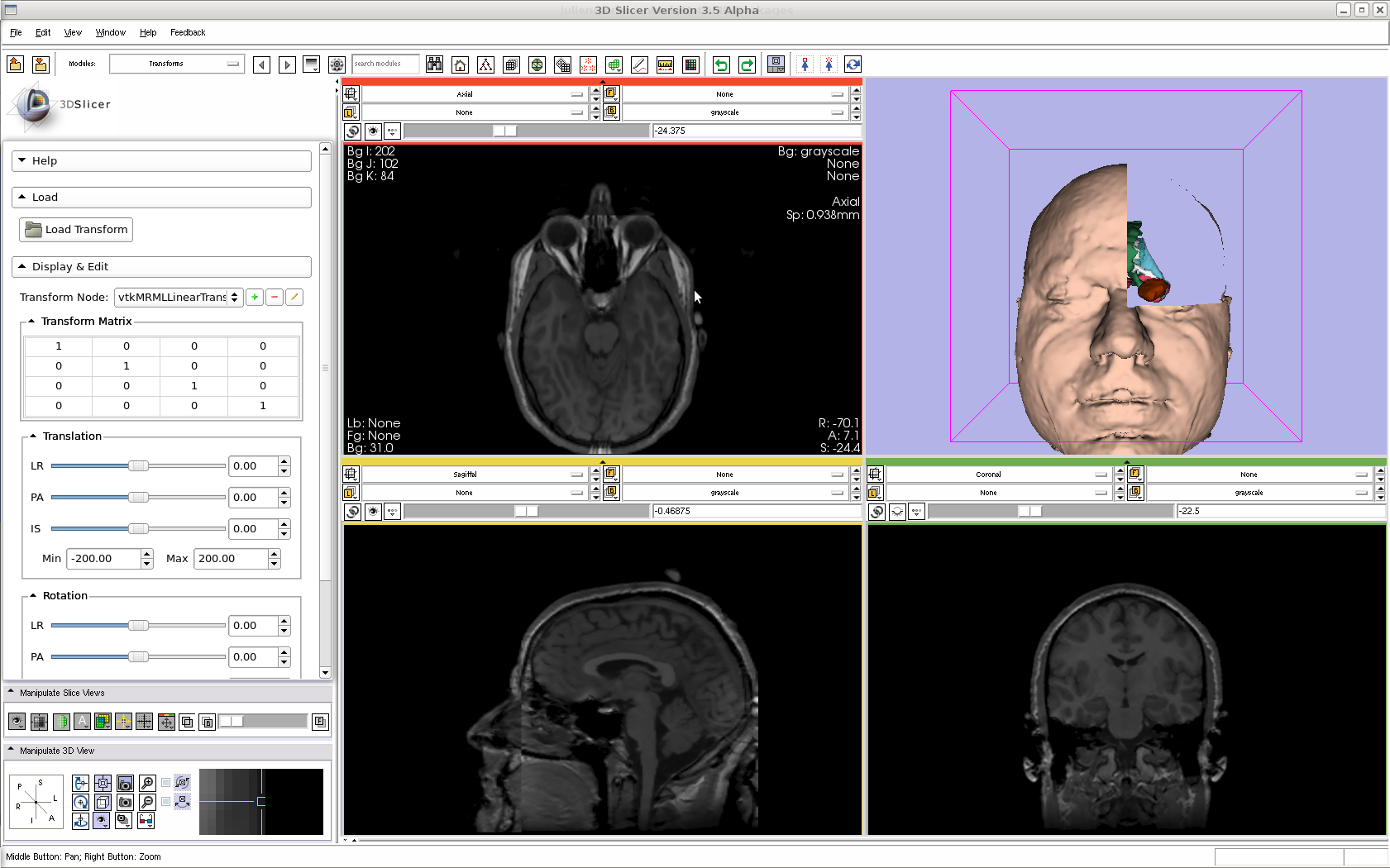The image size is (1390, 868).
Task: Open the Modules dropdown showing Transforms
Action: tap(176, 64)
